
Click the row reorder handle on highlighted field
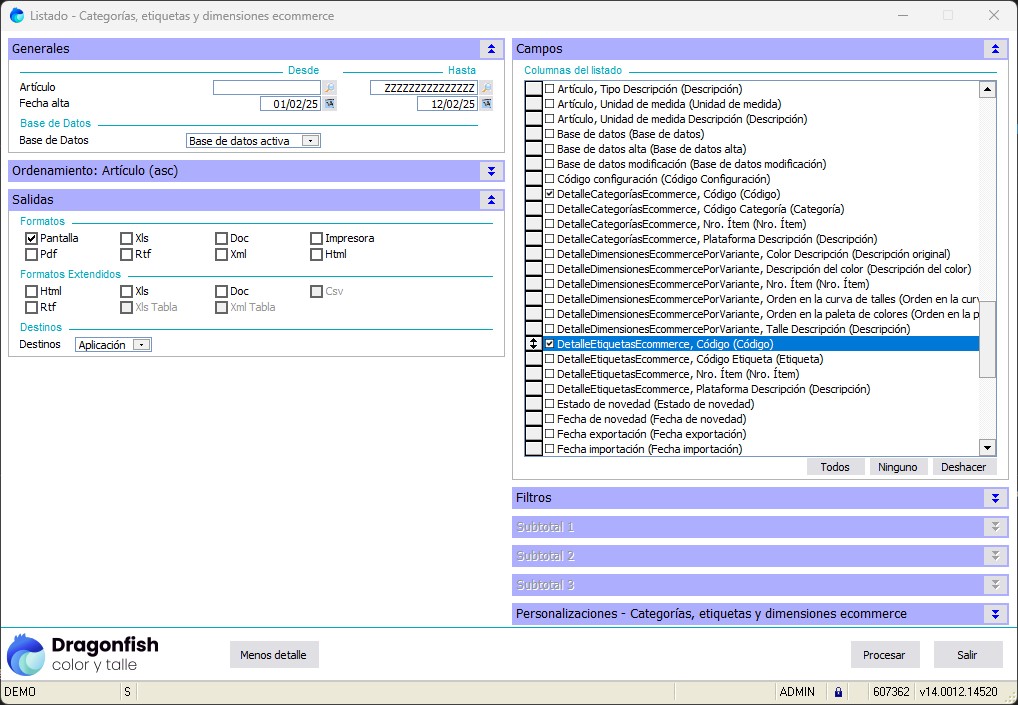(x=534, y=344)
